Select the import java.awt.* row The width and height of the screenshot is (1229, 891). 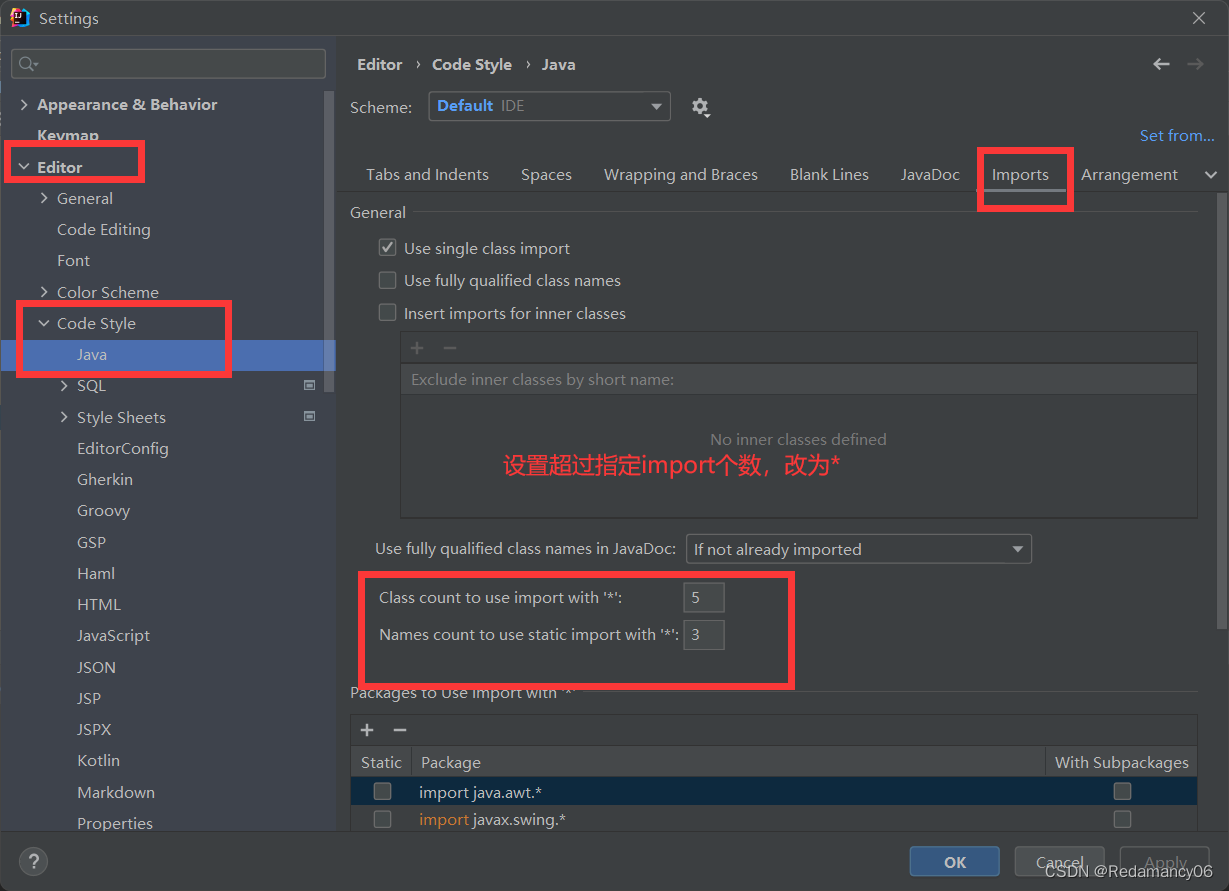click(774, 792)
